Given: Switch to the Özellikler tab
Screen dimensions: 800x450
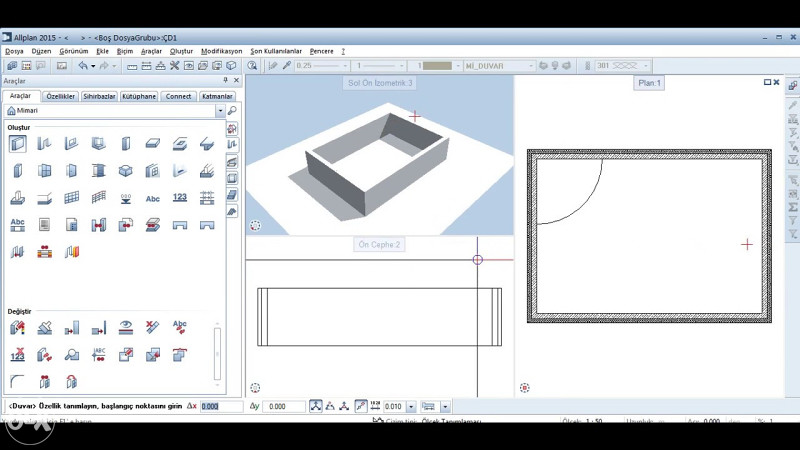Looking at the screenshot, I should [60, 96].
